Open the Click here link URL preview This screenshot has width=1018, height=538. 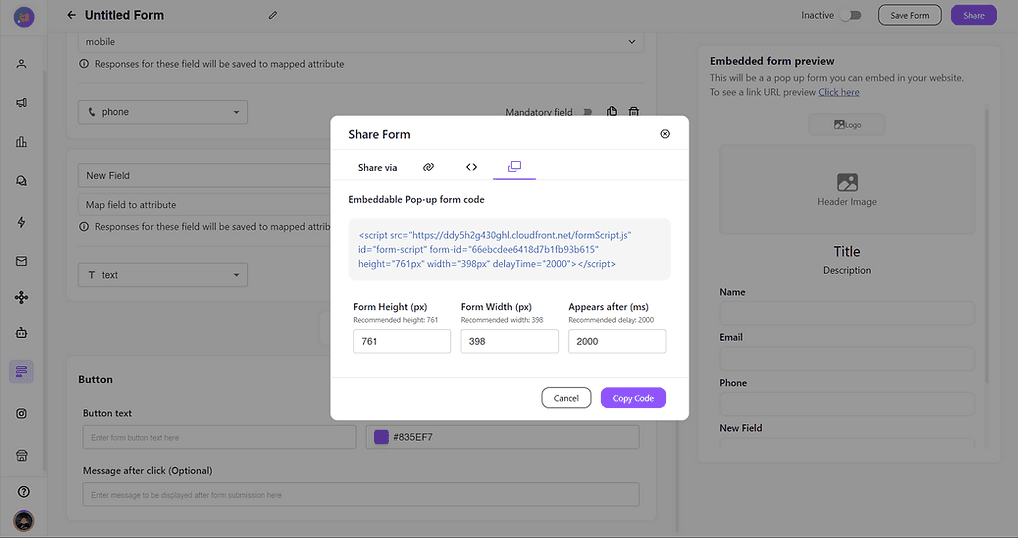(x=838, y=92)
